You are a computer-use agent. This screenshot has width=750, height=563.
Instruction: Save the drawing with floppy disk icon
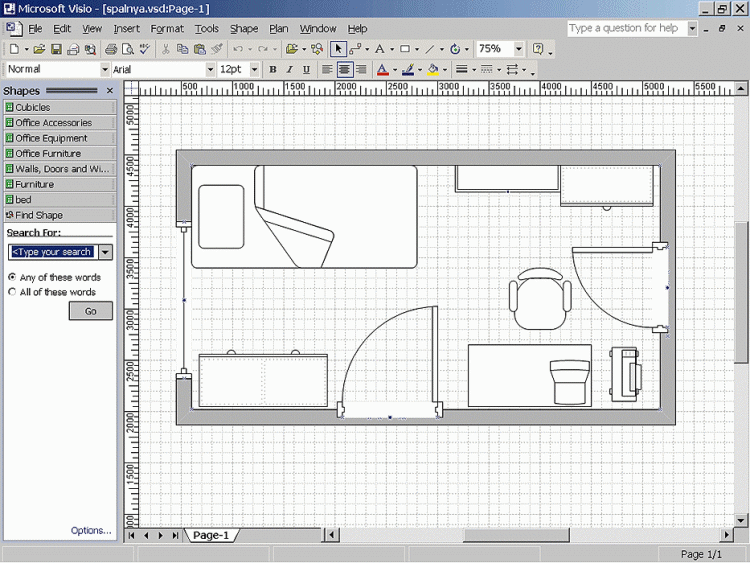click(56, 49)
